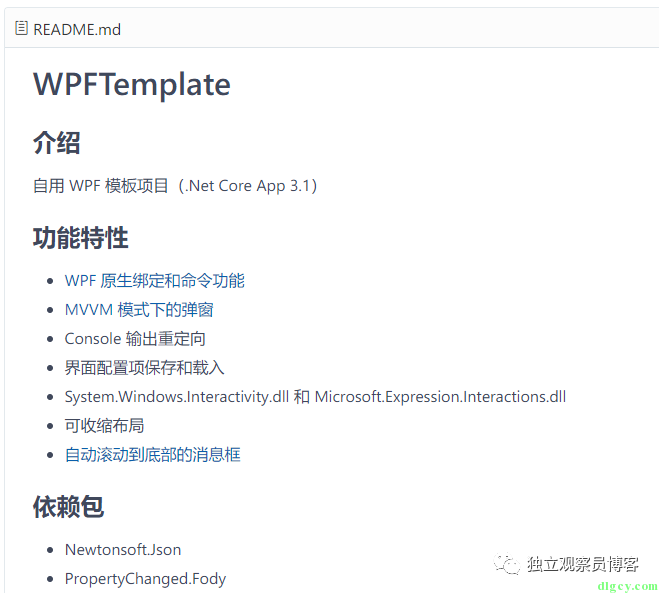This screenshot has width=659, height=593.
Task: Click the 自用 WPF 模板项目 description text
Action: coord(175,186)
